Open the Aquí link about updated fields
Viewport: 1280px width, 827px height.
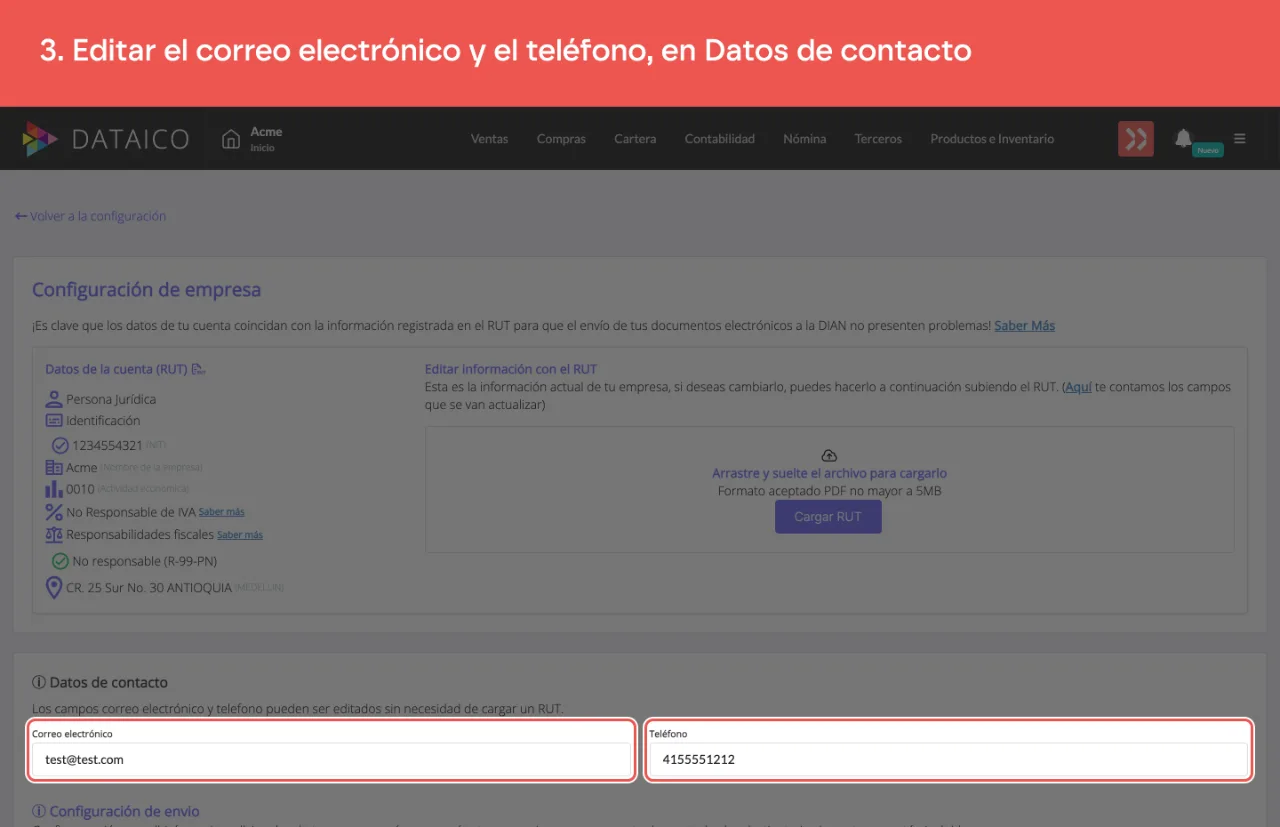[1078, 387]
